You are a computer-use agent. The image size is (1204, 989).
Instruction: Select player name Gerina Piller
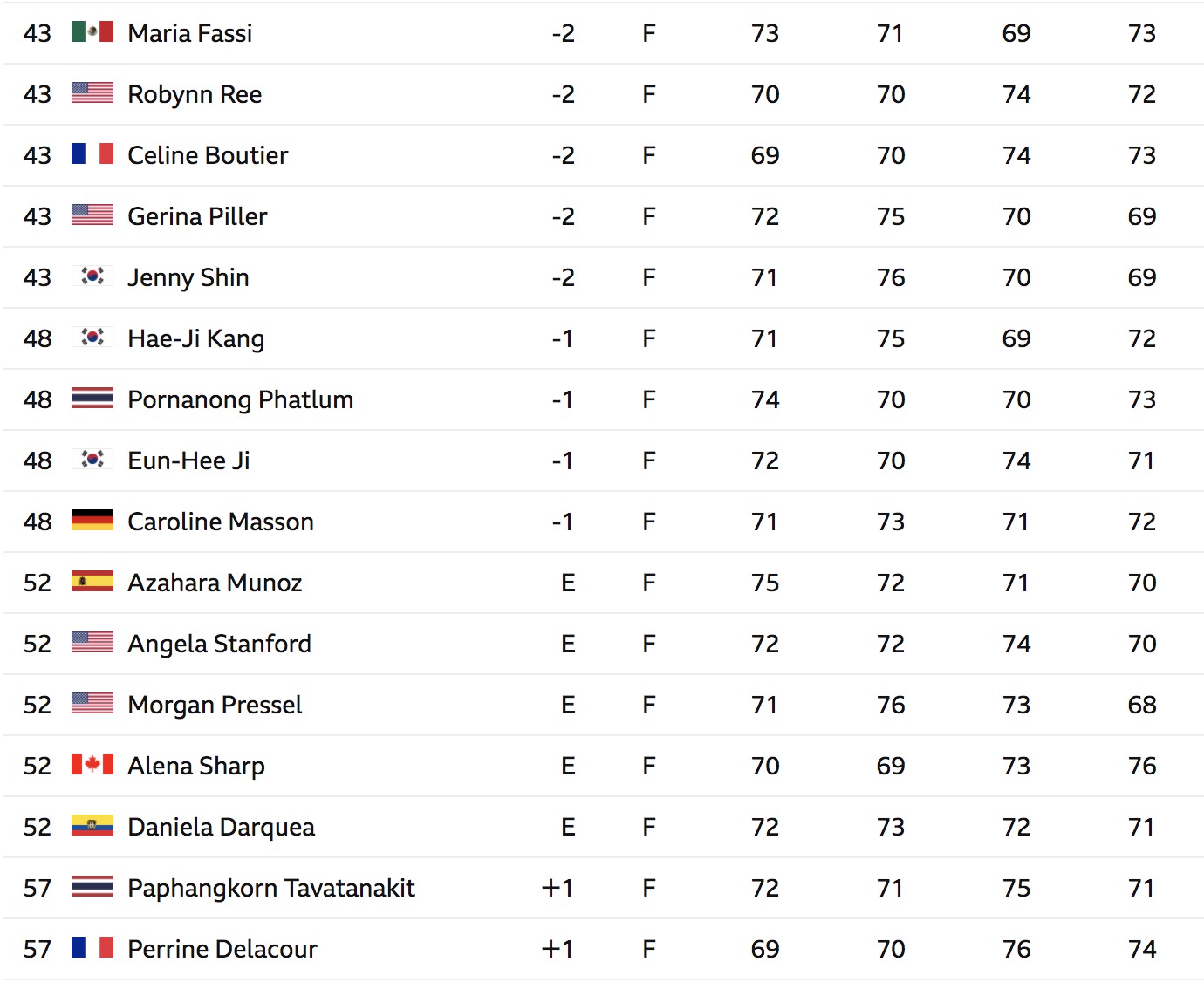click(x=197, y=216)
